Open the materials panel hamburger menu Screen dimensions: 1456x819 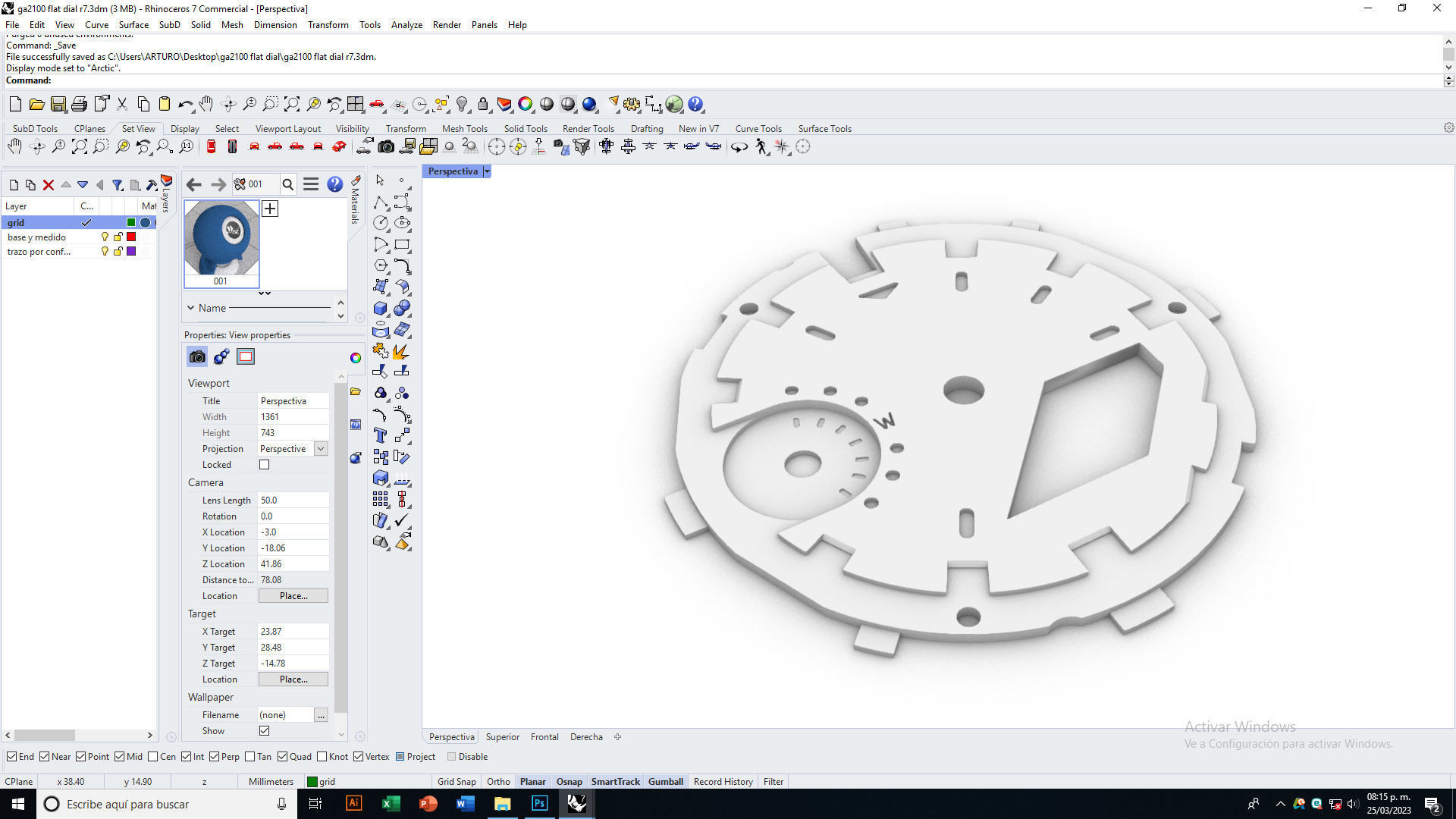311,184
